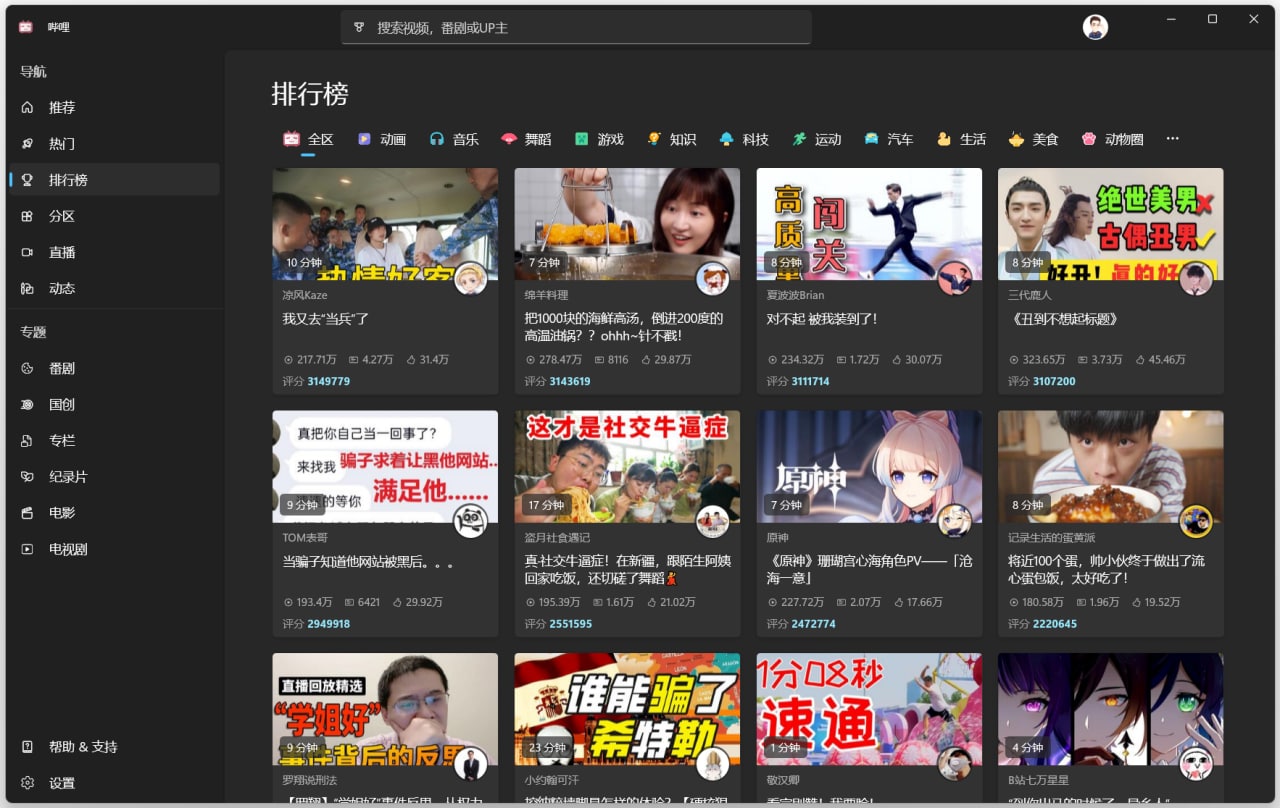The height and width of the screenshot is (808, 1280).
Task: Switch to the 音乐 tab
Action: pyautogui.click(x=454, y=139)
